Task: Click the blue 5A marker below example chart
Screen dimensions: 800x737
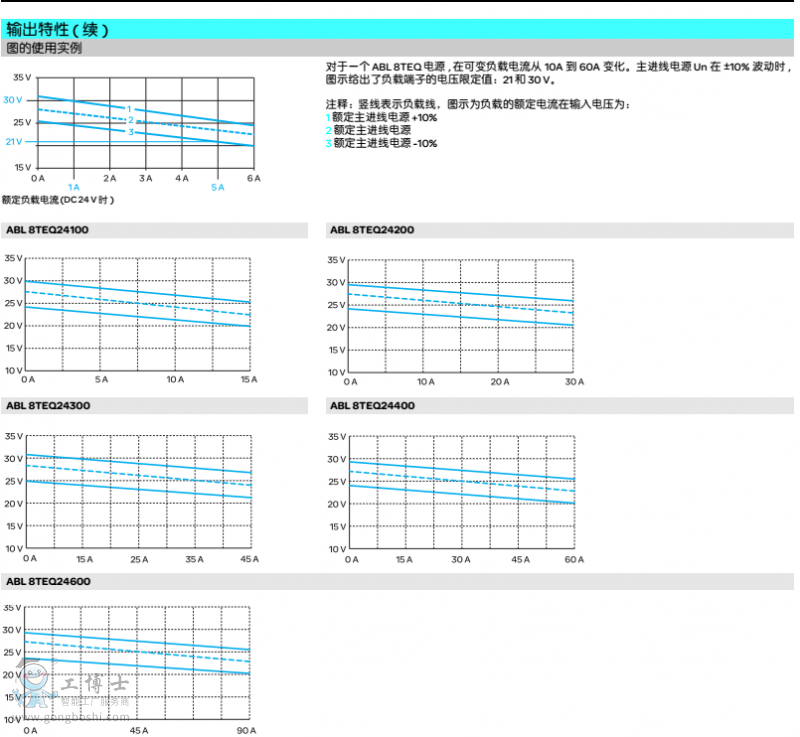Action: 217,187
